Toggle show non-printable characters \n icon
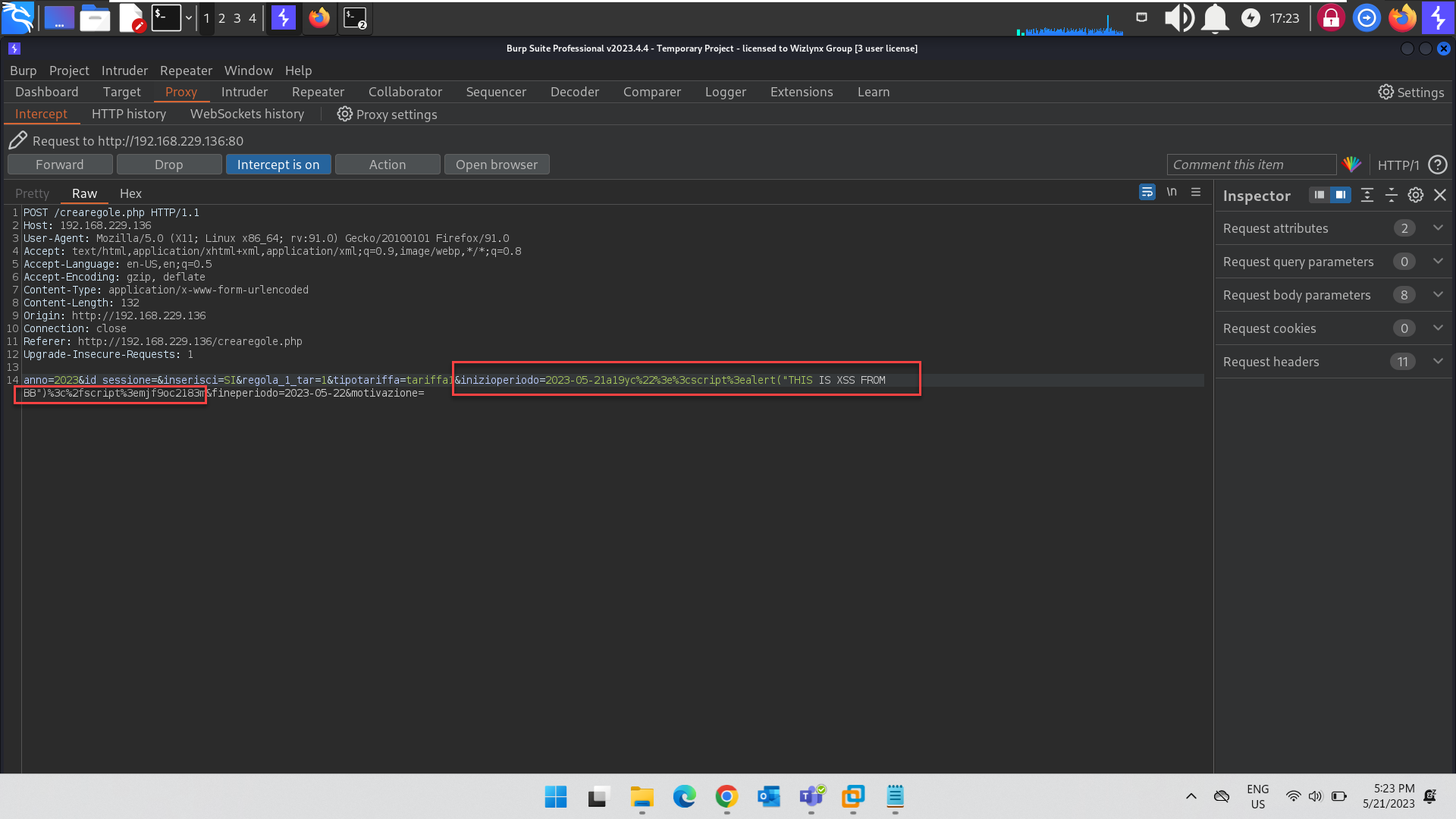Image resolution: width=1456 pixels, height=819 pixels. pos(1172,192)
